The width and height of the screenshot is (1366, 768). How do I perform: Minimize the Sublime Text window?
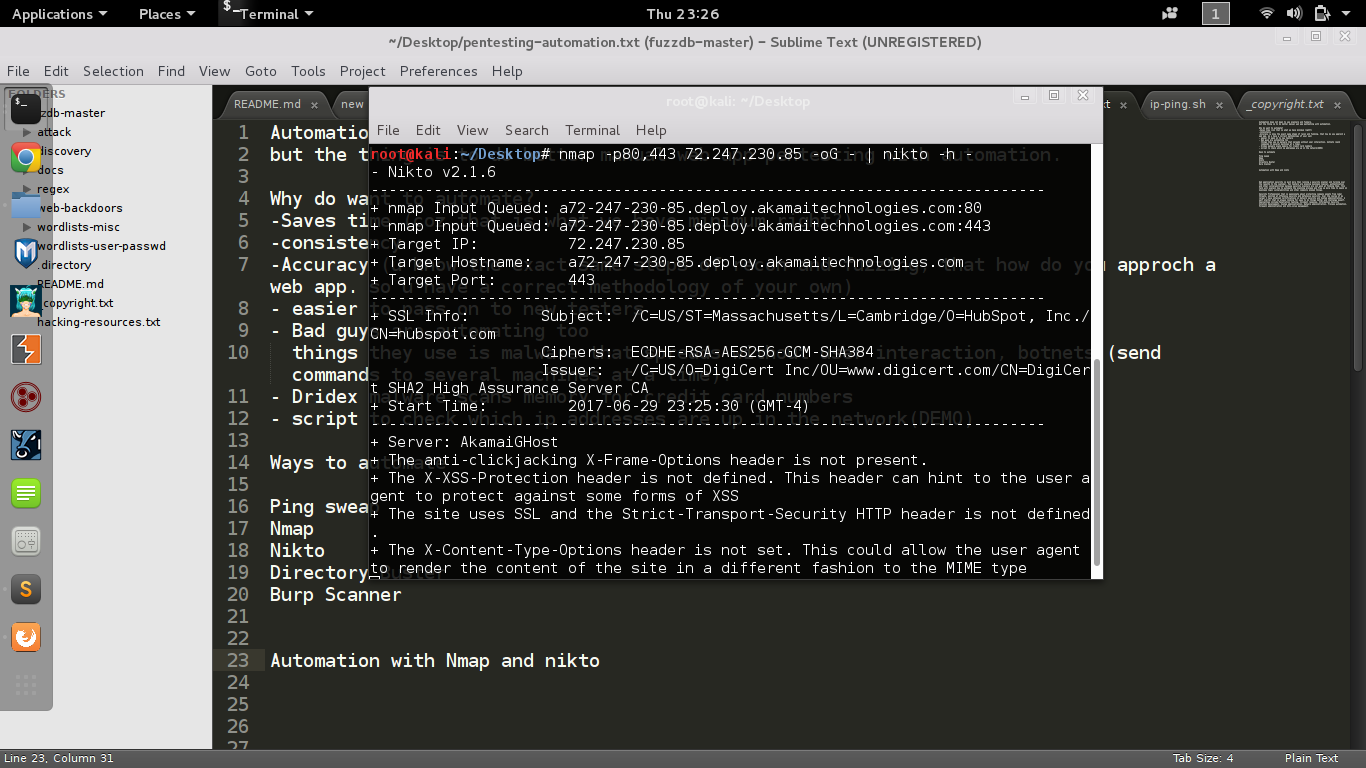(1287, 37)
